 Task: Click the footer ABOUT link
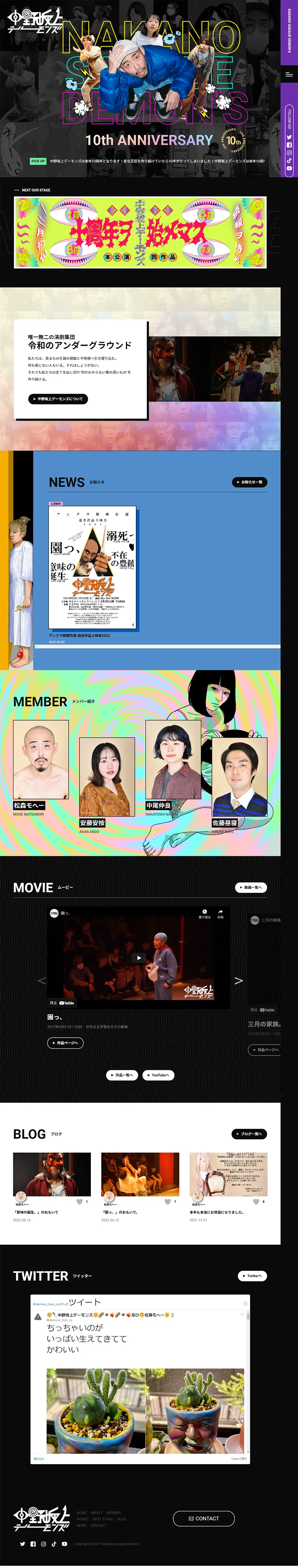(x=96, y=1513)
